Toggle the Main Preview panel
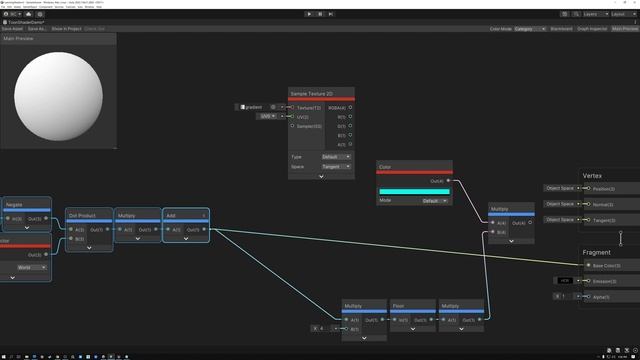The image size is (640, 360). coord(624,29)
